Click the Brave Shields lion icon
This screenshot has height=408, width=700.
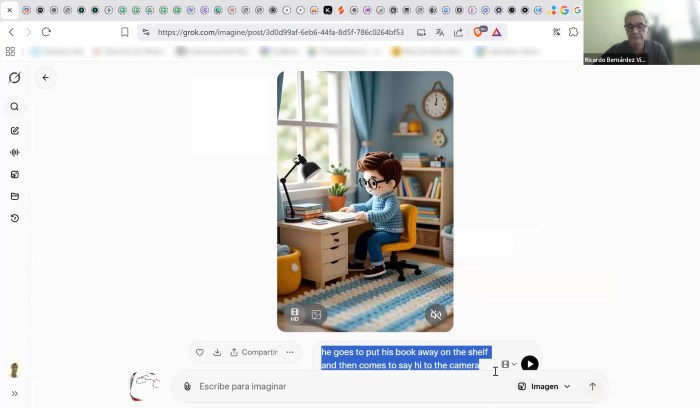[x=479, y=32]
